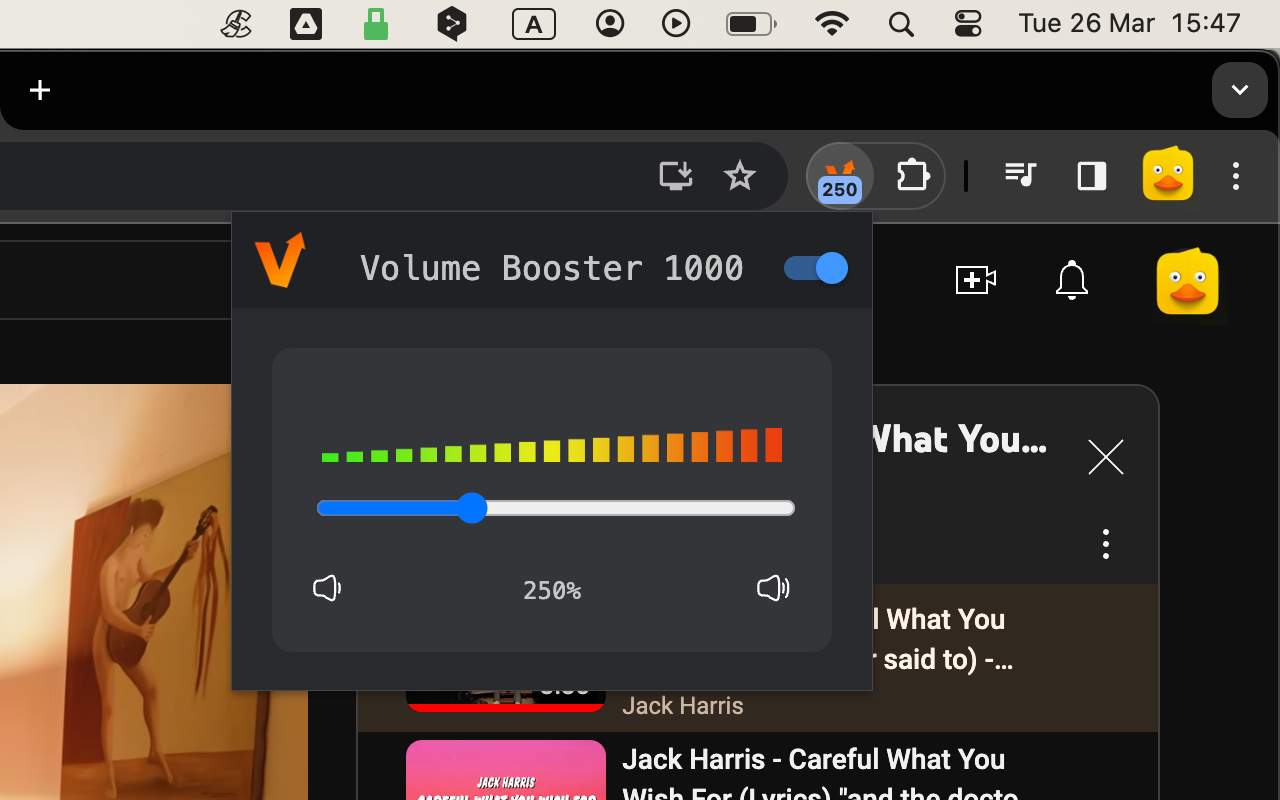Click the battery status icon

tap(751, 24)
